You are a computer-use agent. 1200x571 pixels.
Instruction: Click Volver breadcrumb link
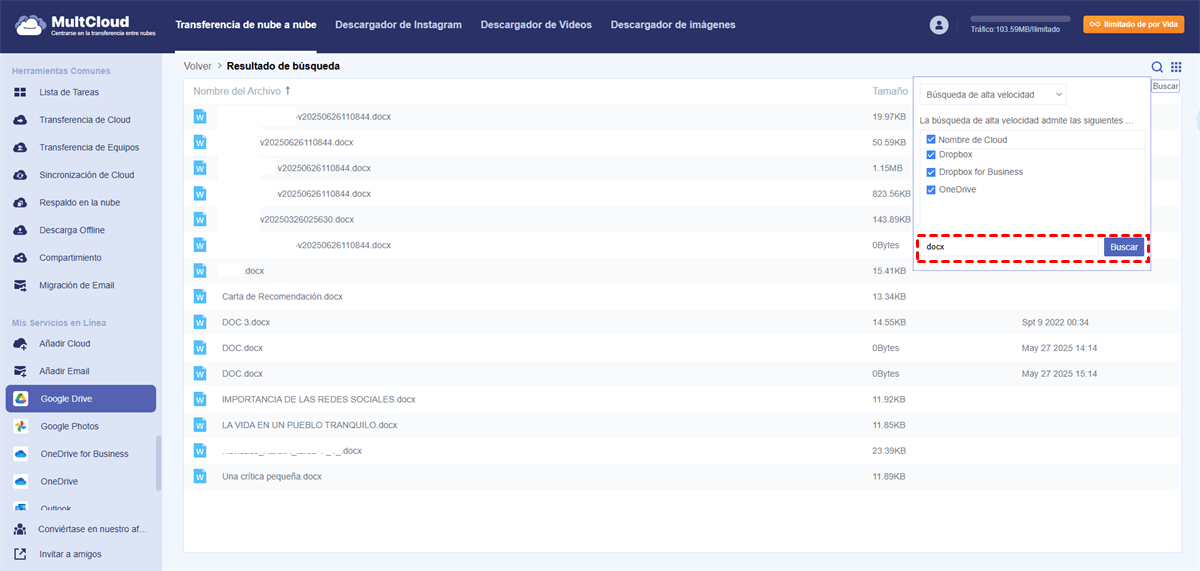tap(198, 67)
